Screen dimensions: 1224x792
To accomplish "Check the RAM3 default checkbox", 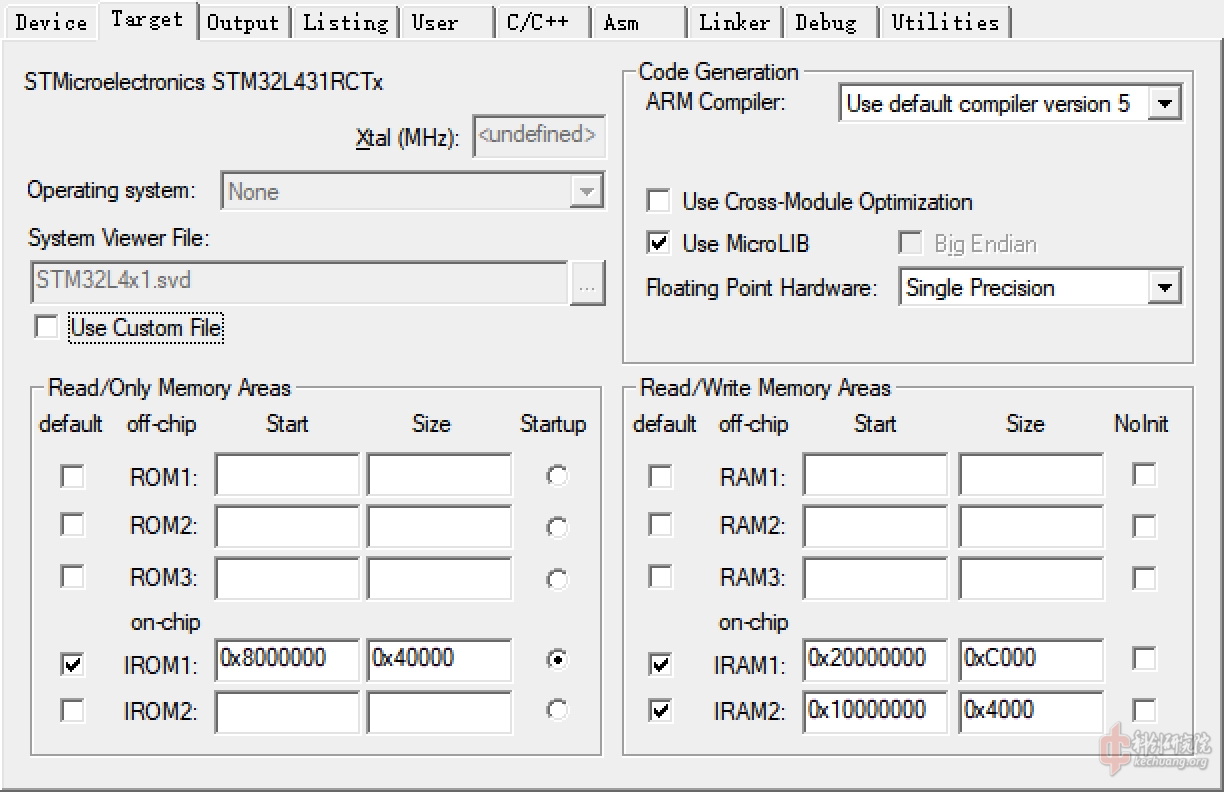I will (660, 577).
